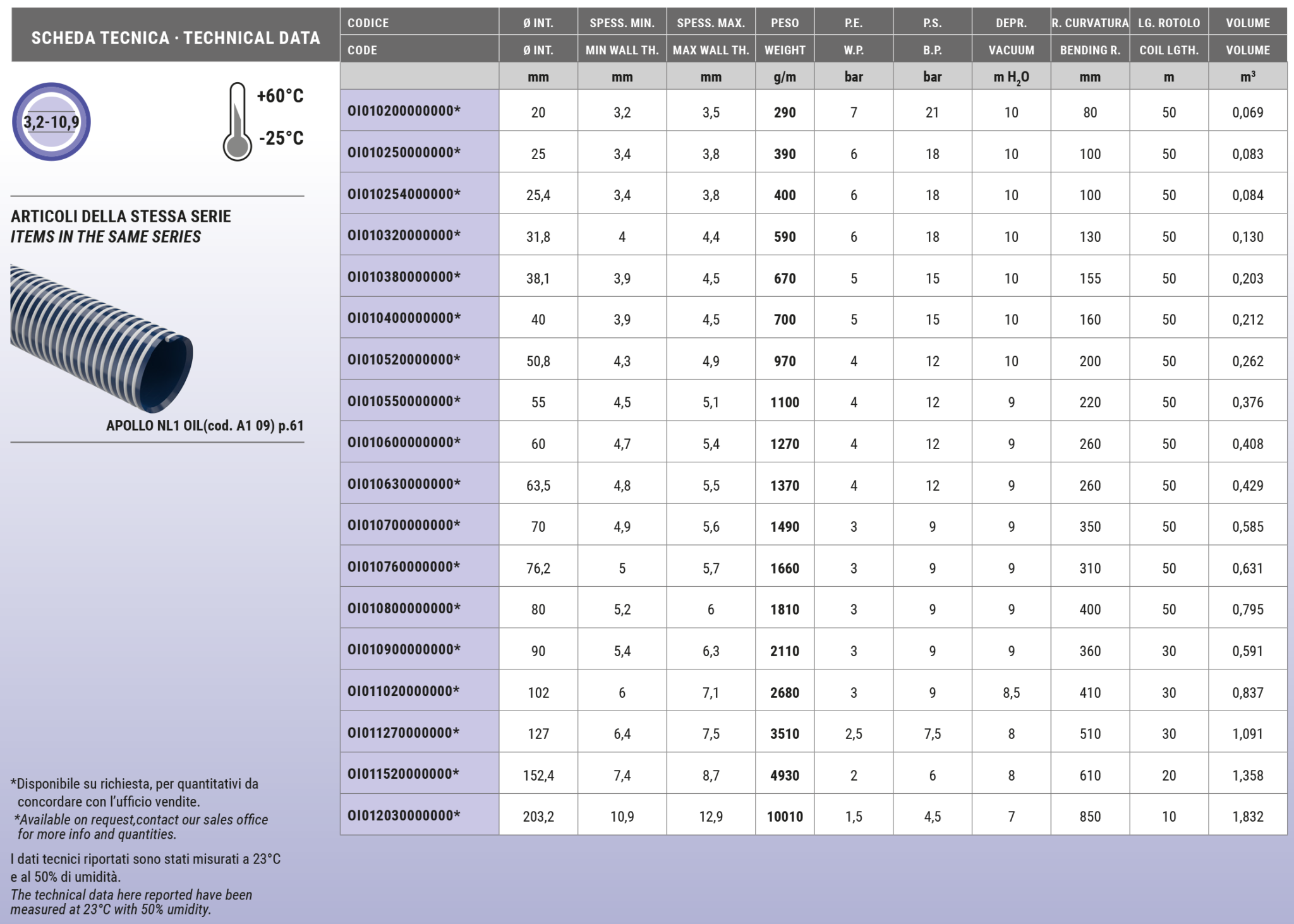Click the SCHEDA TECNICA TECHNICAL DATA title
This screenshot has height=924, width=1294.
click(x=176, y=38)
